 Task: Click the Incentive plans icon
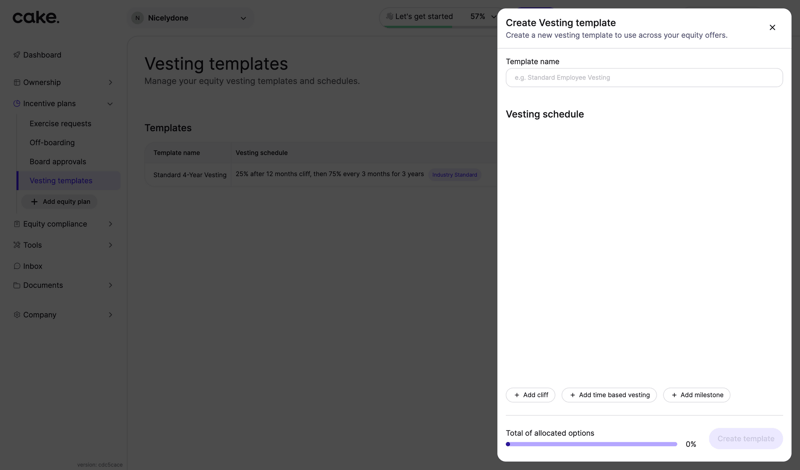click(x=17, y=104)
